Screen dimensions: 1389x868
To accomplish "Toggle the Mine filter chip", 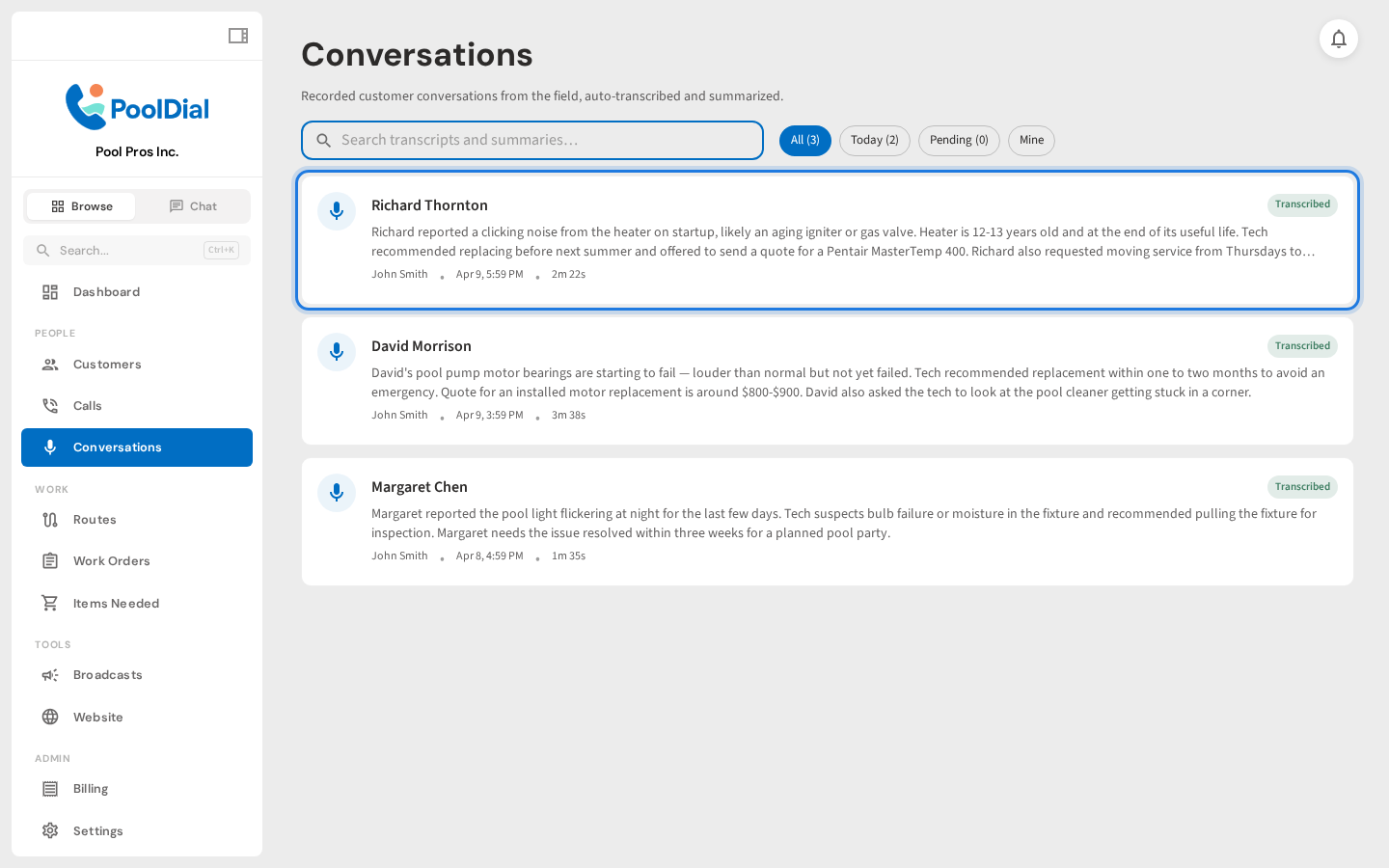I will [1031, 140].
